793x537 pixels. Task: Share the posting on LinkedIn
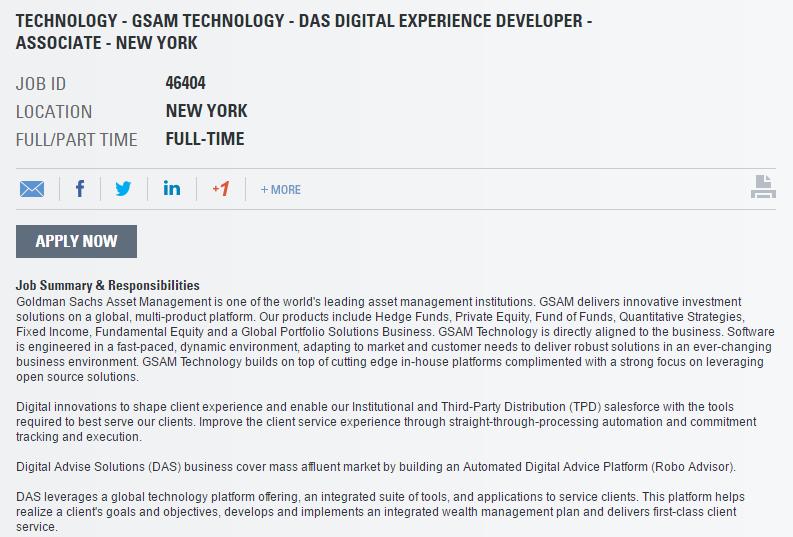172,188
